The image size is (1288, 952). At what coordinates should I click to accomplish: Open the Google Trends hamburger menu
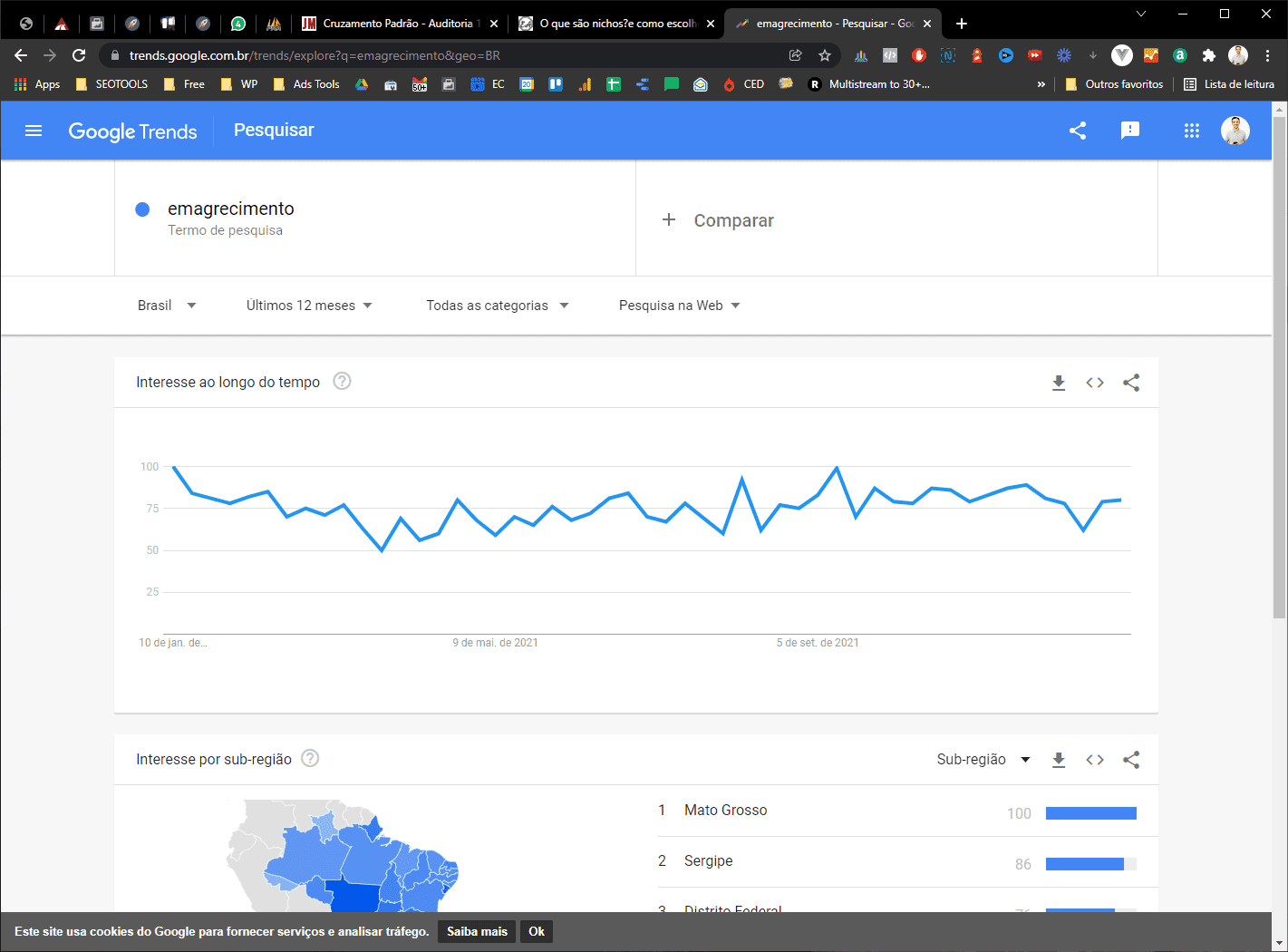pos(34,131)
